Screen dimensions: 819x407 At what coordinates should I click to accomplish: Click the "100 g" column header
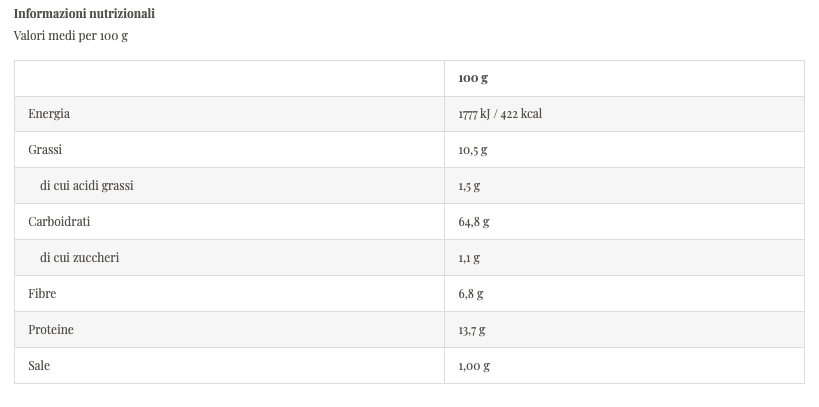pos(473,78)
